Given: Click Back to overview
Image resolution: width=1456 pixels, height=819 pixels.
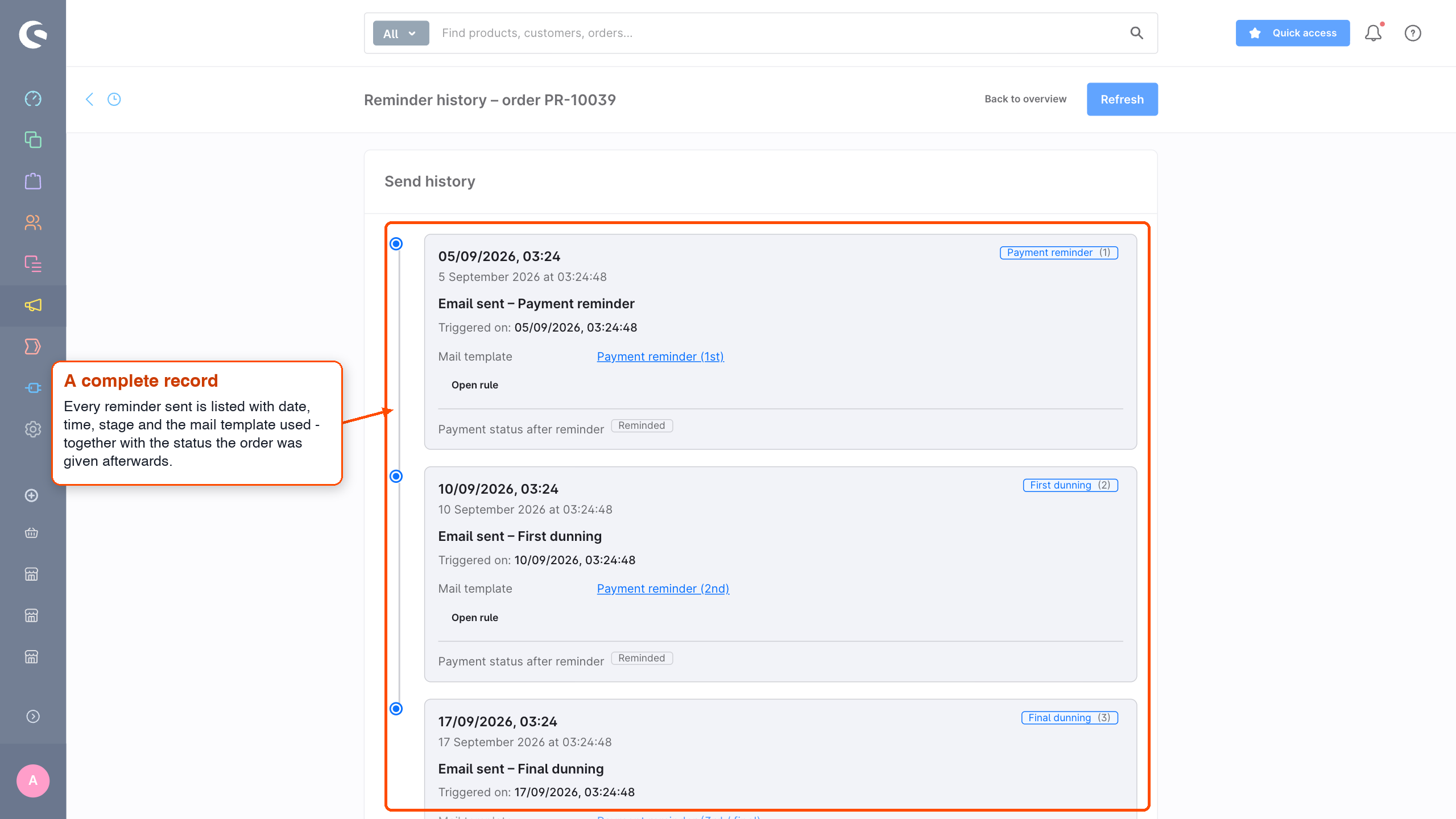Looking at the screenshot, I should tap(1025, 99).
